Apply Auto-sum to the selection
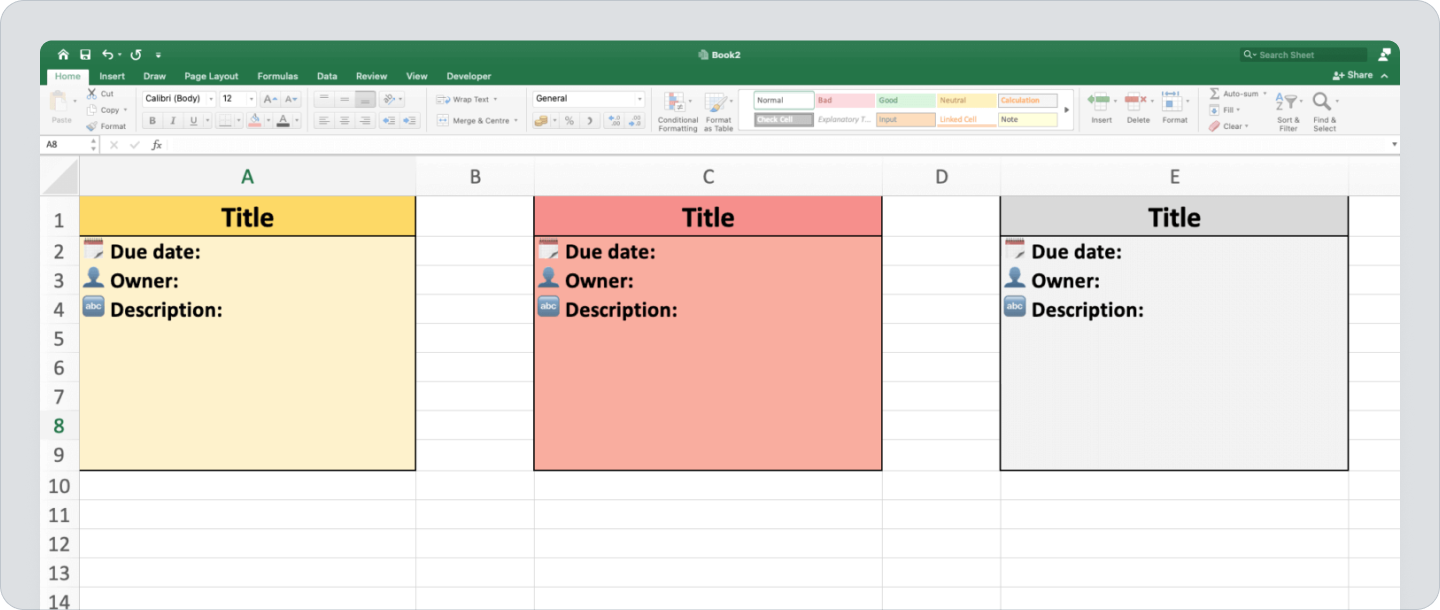1440x610 pixels. click(x=1237, y=93)
